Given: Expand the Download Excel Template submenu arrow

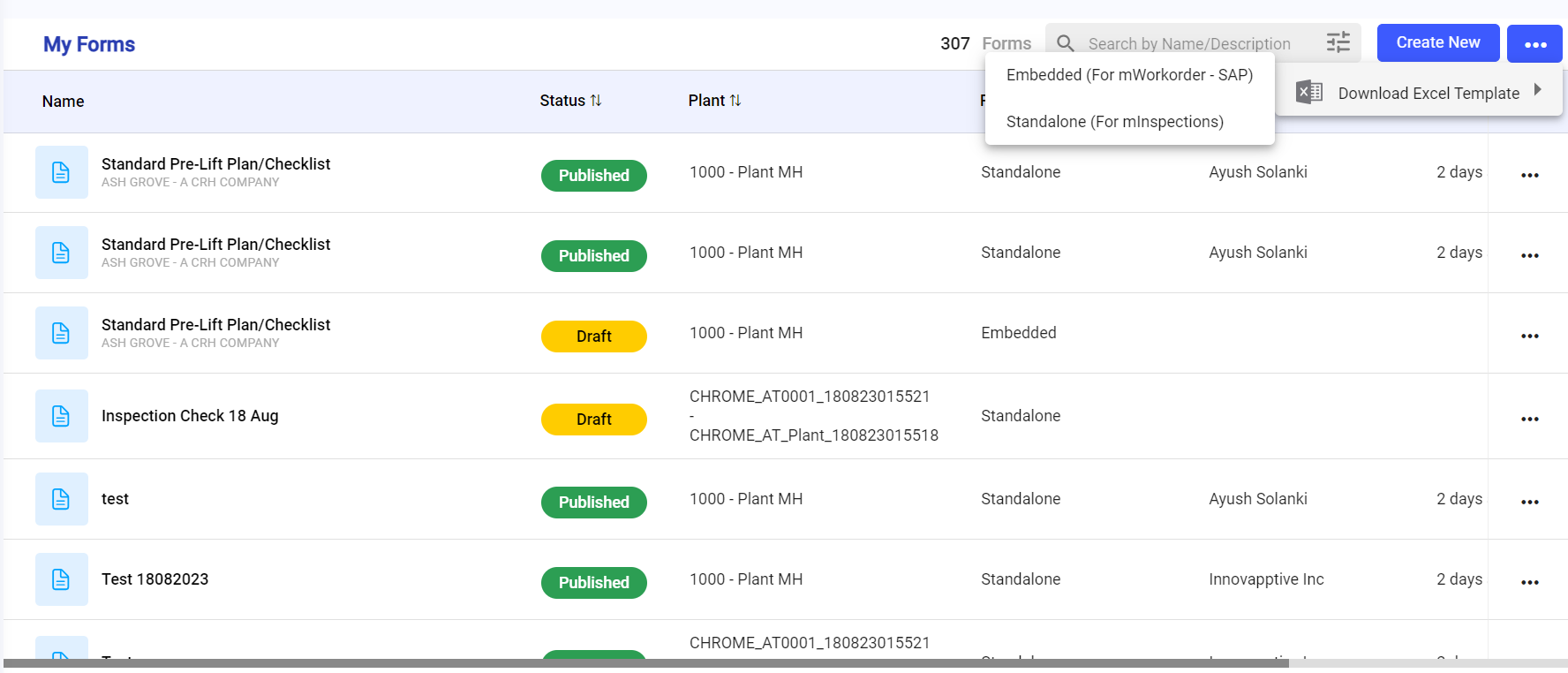Looking at the screenshot, I should click(x=1537, y=90).
